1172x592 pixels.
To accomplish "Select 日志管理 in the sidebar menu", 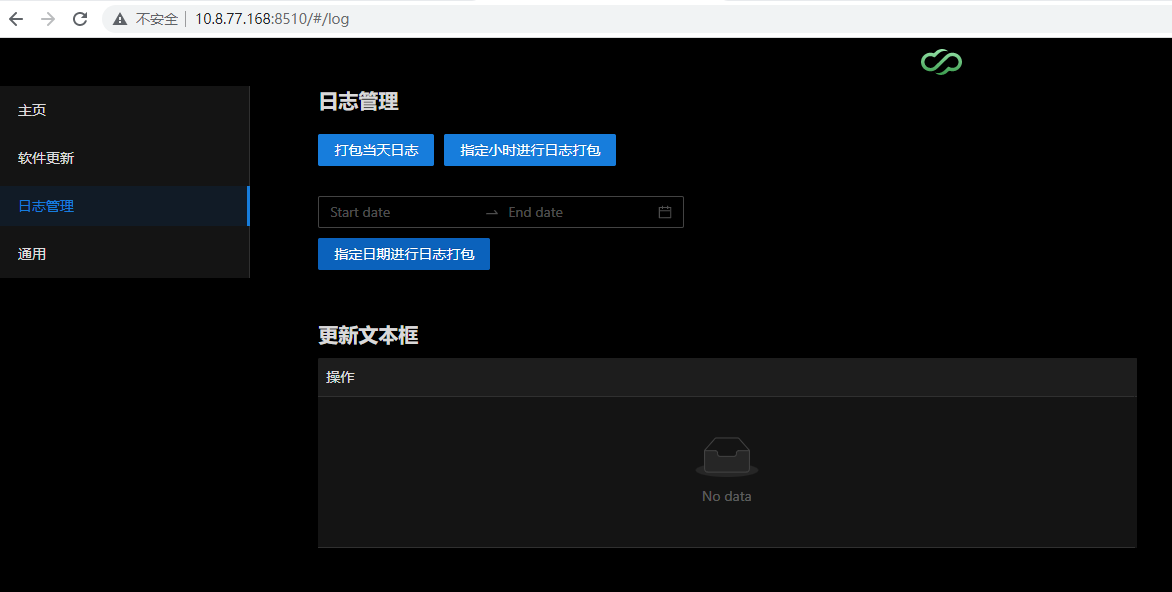I will (46, 206).
